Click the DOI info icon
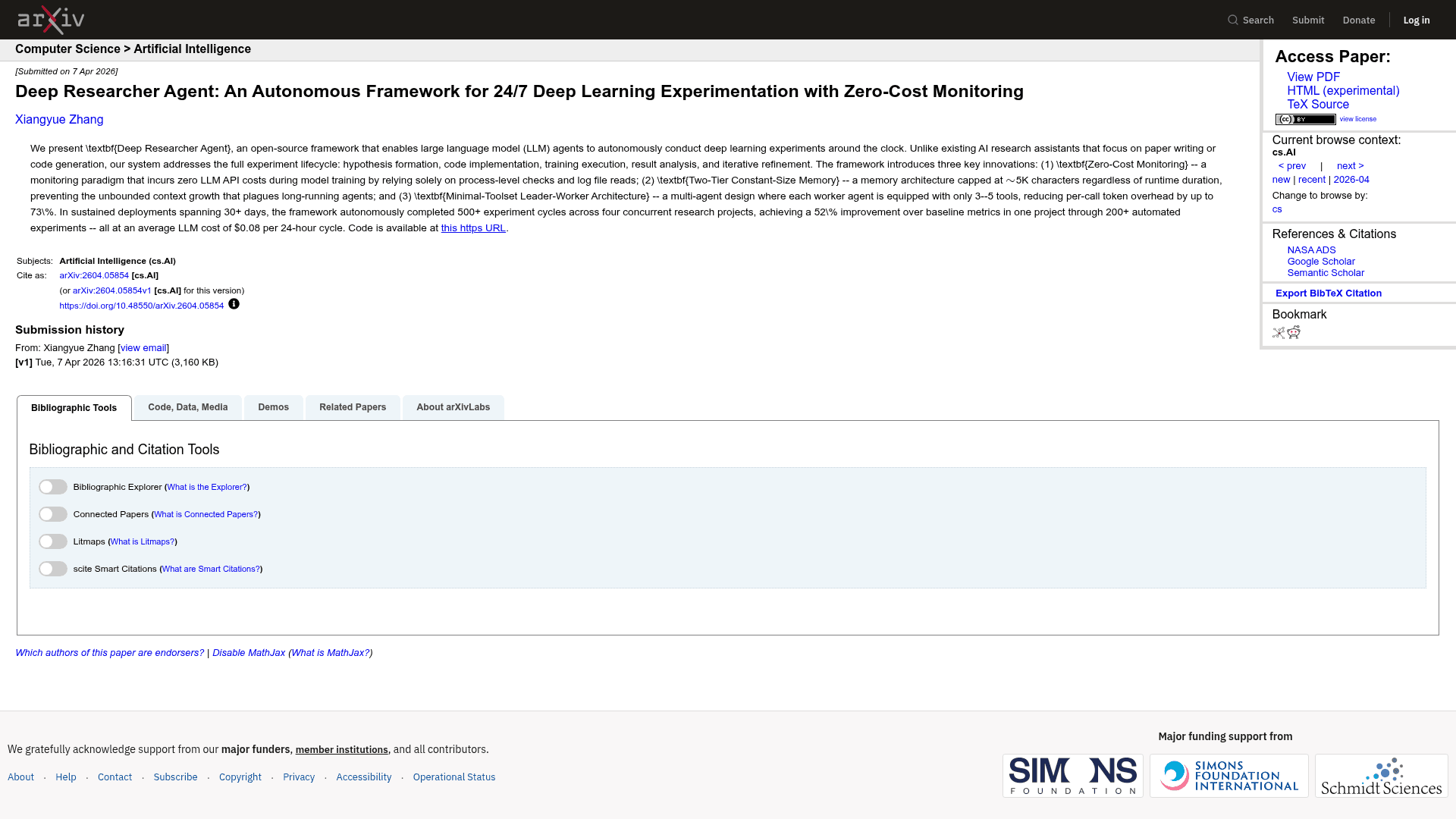The image size is (1456, 819). click(234, 304)
